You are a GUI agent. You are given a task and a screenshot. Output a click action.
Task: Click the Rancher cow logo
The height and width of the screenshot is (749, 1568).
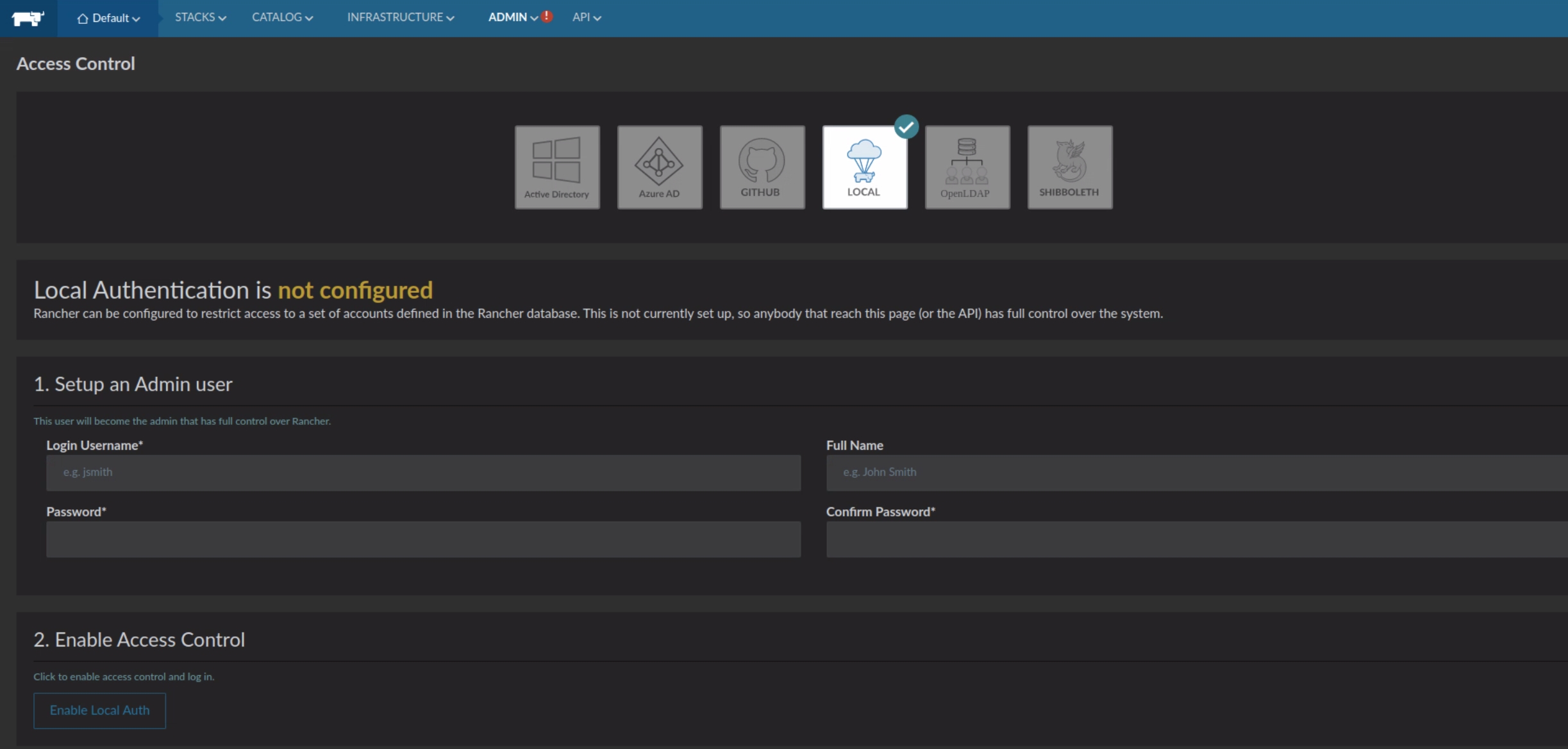[28, 18]
